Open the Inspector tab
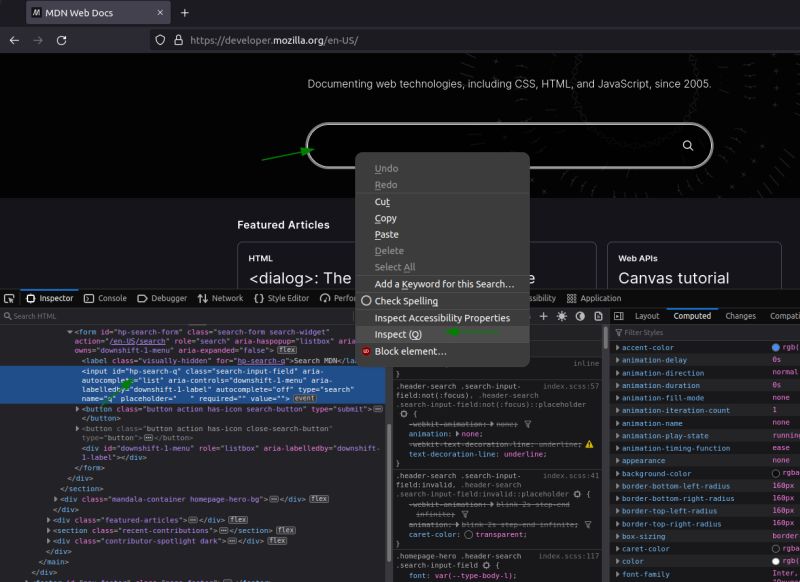 pos(49,298)
